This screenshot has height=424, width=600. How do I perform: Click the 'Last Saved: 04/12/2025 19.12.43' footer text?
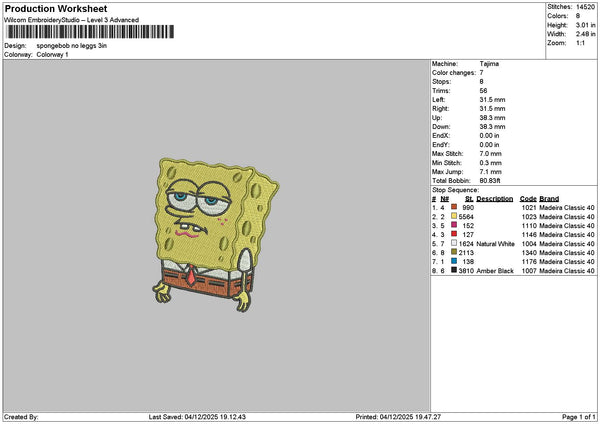pyautogui.click(x=197, y=417)
